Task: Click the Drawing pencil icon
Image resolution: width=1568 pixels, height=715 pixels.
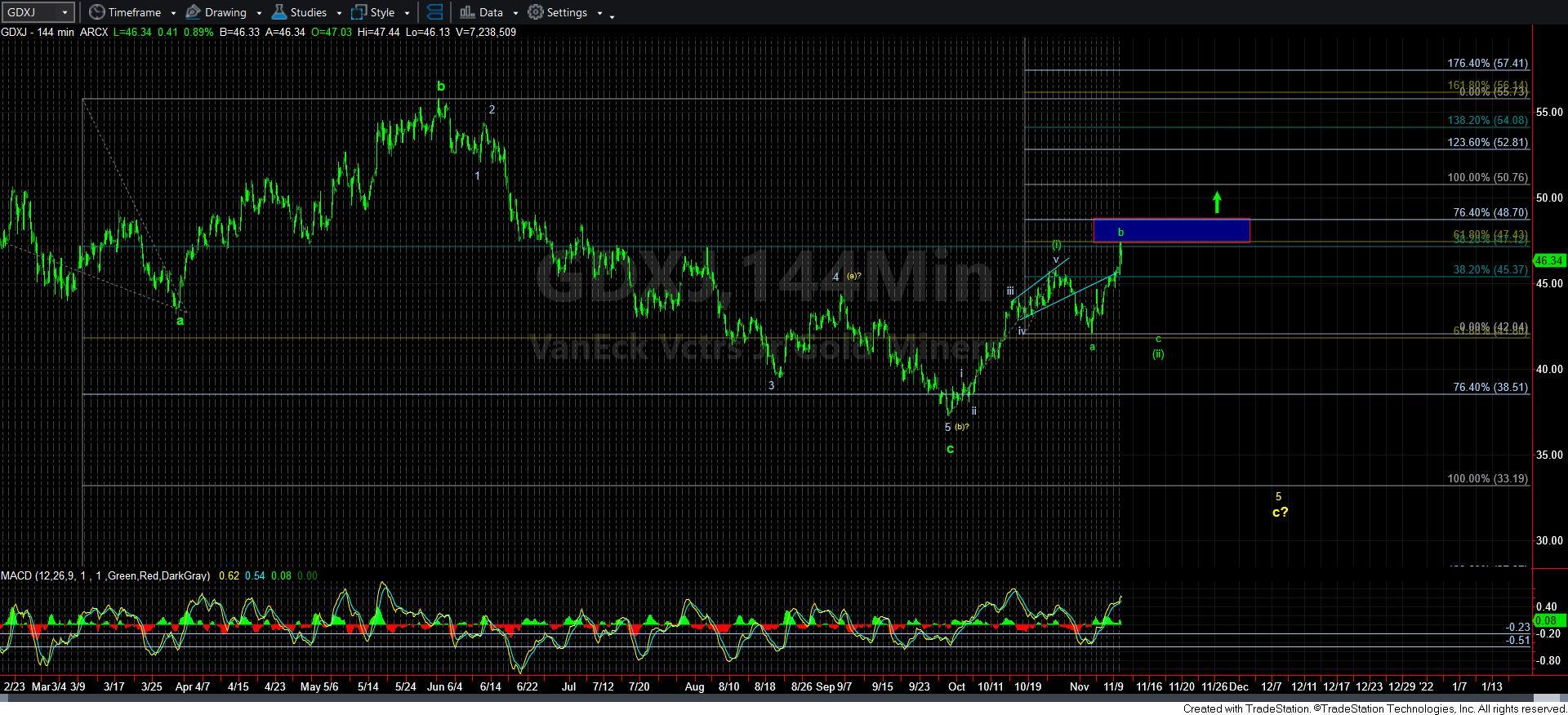Action: click(194, 12)
